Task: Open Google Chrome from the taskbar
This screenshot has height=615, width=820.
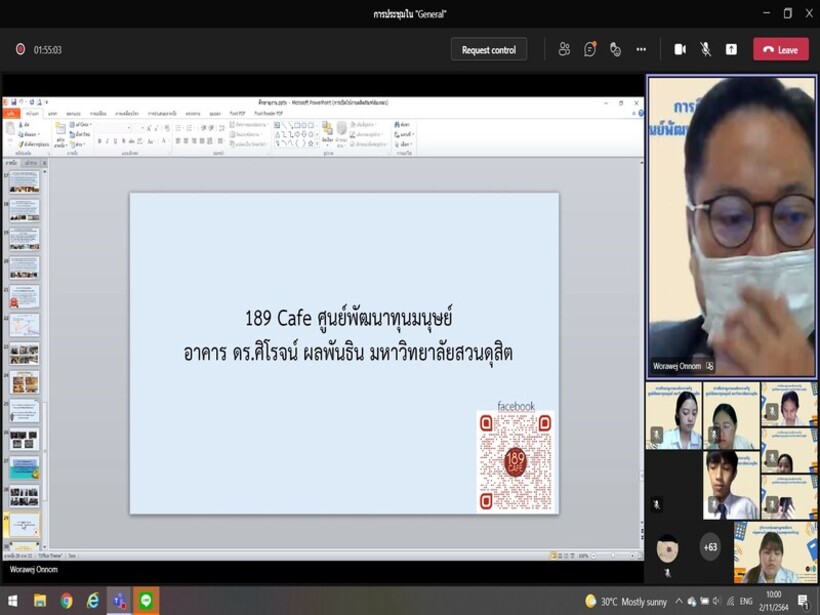Action: click(66, 600)
